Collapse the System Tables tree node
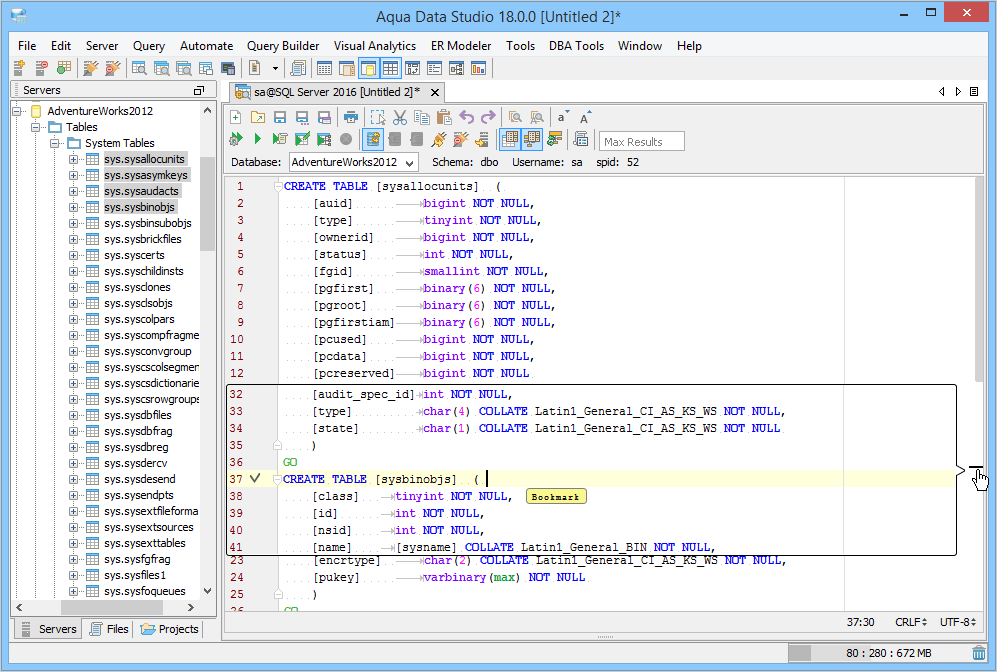Viewport: 997px width, 672px height. [x=55, y=143]
